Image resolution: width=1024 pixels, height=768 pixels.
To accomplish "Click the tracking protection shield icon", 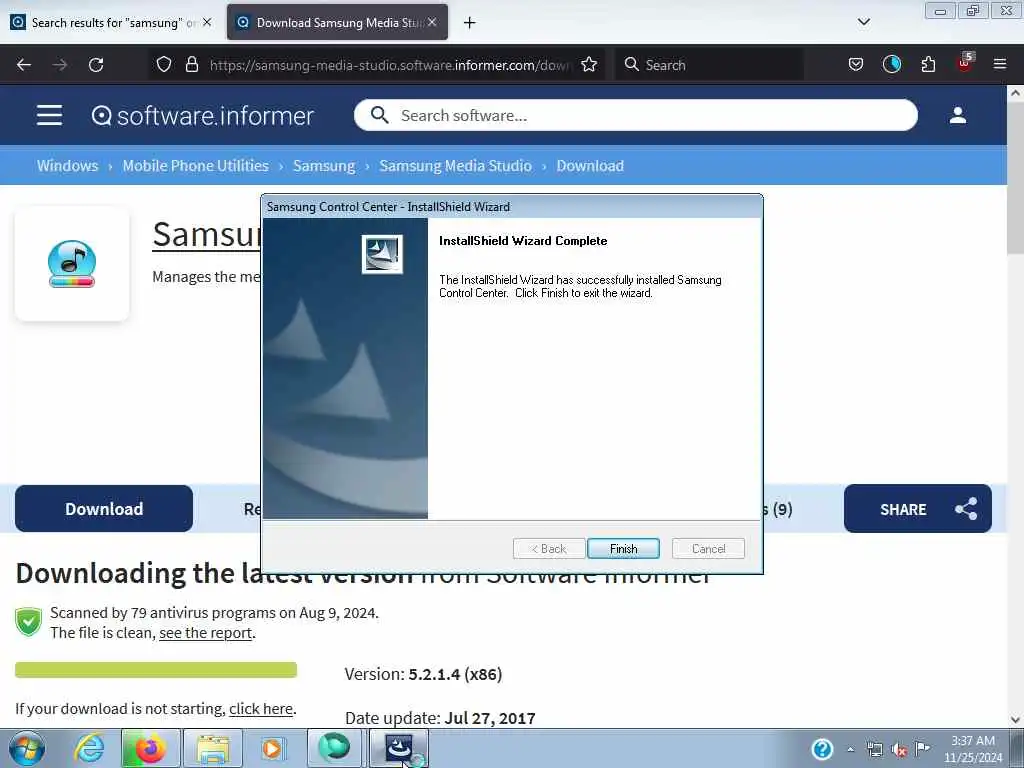I will click(x=164, y=65).
